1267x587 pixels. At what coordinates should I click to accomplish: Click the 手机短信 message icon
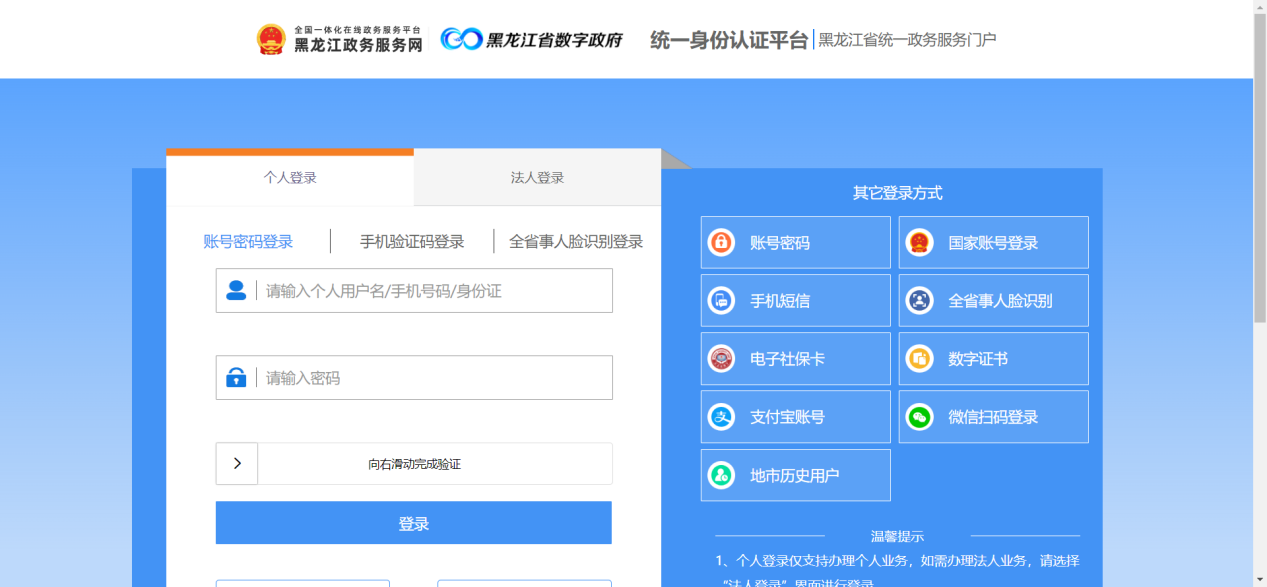[x=721, y=301]
